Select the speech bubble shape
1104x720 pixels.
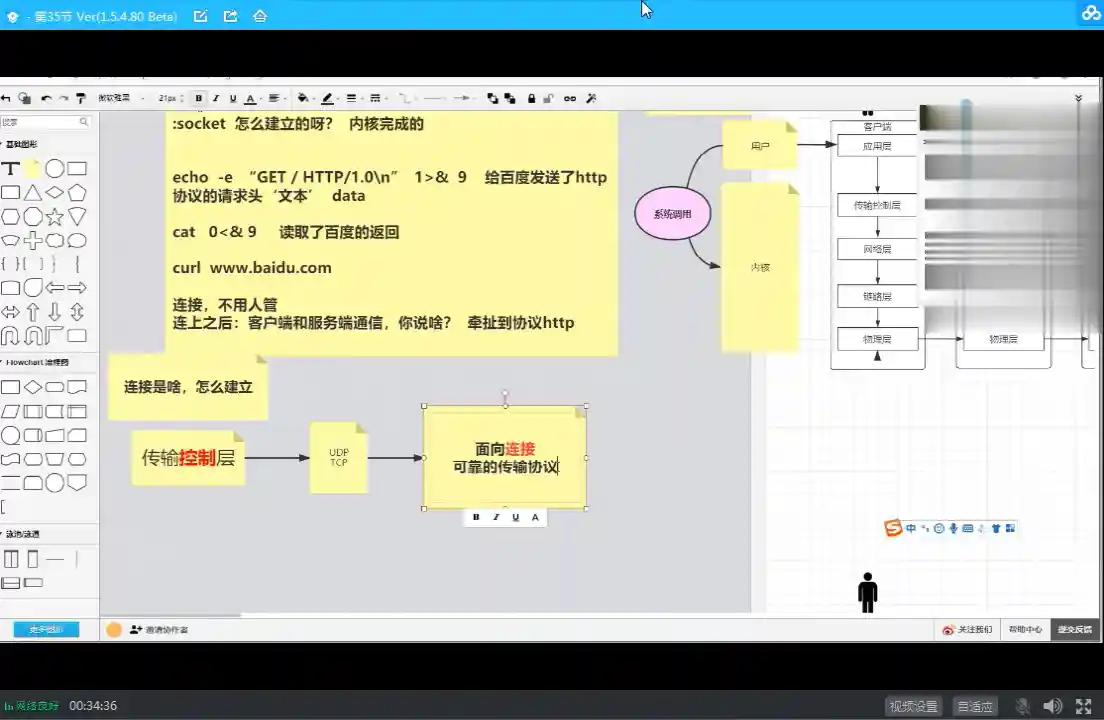click(77, 240)
